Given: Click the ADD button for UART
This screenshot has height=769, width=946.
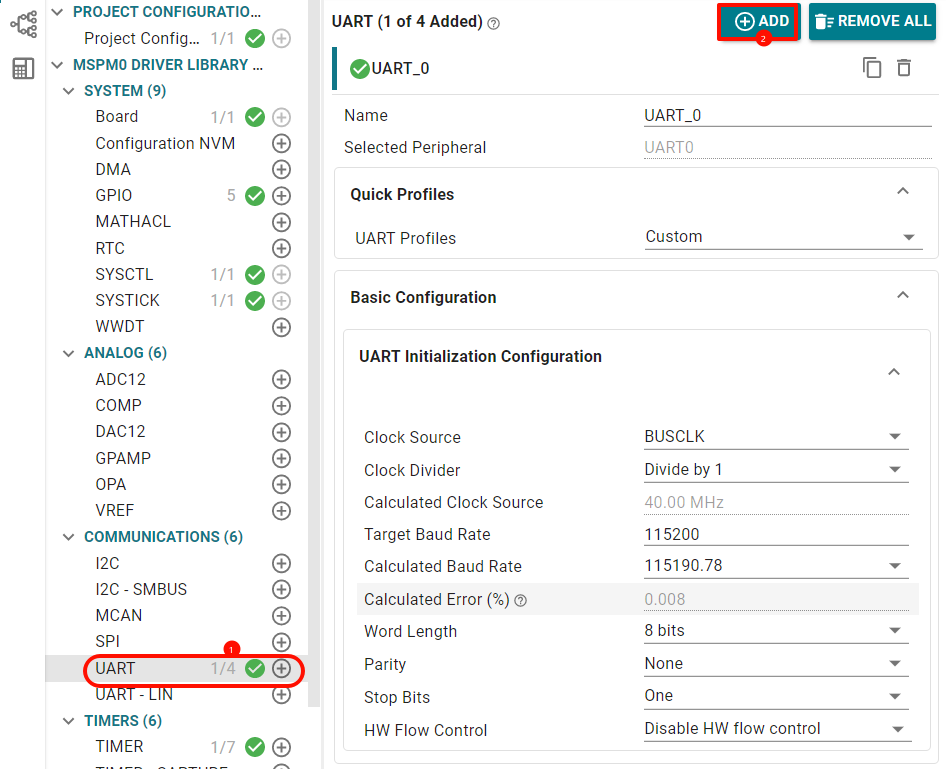Looking at the screenshot, I should pos(759,22).
